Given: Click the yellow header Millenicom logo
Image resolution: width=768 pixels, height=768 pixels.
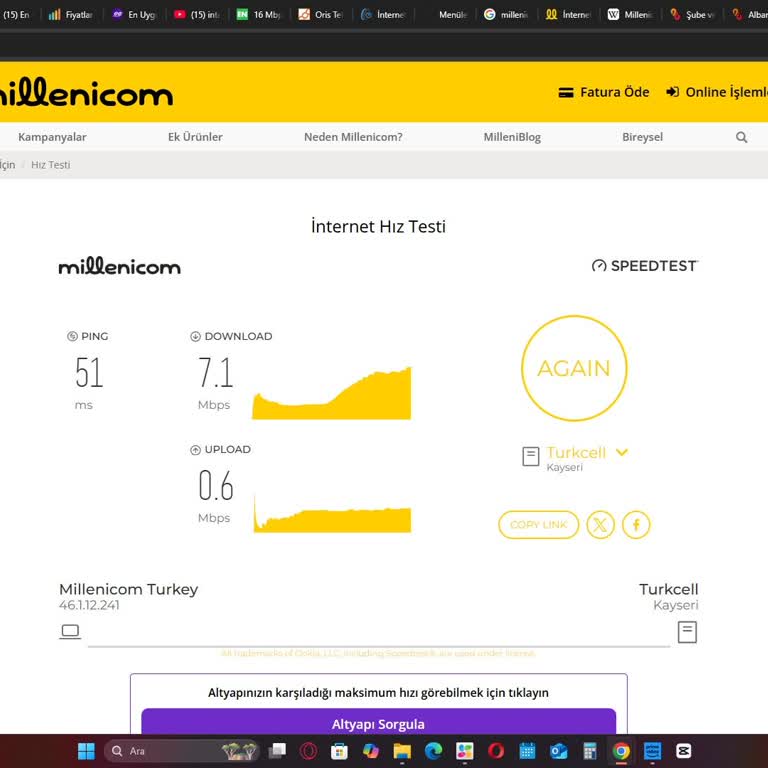Looking at the screenshot, I should pos(86,92).
